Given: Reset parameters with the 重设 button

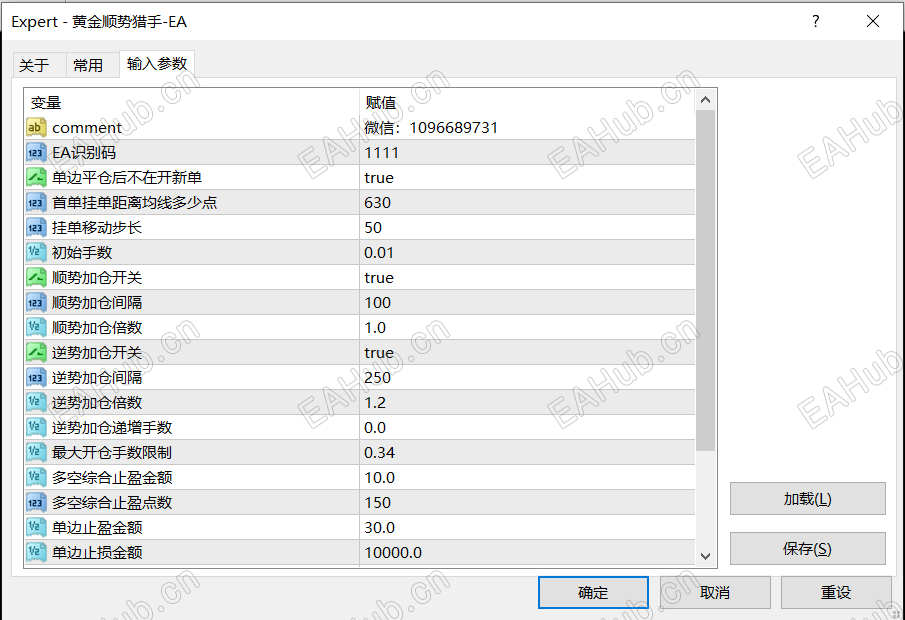Looking at the screenshot, I should click(x=836, y=592).
